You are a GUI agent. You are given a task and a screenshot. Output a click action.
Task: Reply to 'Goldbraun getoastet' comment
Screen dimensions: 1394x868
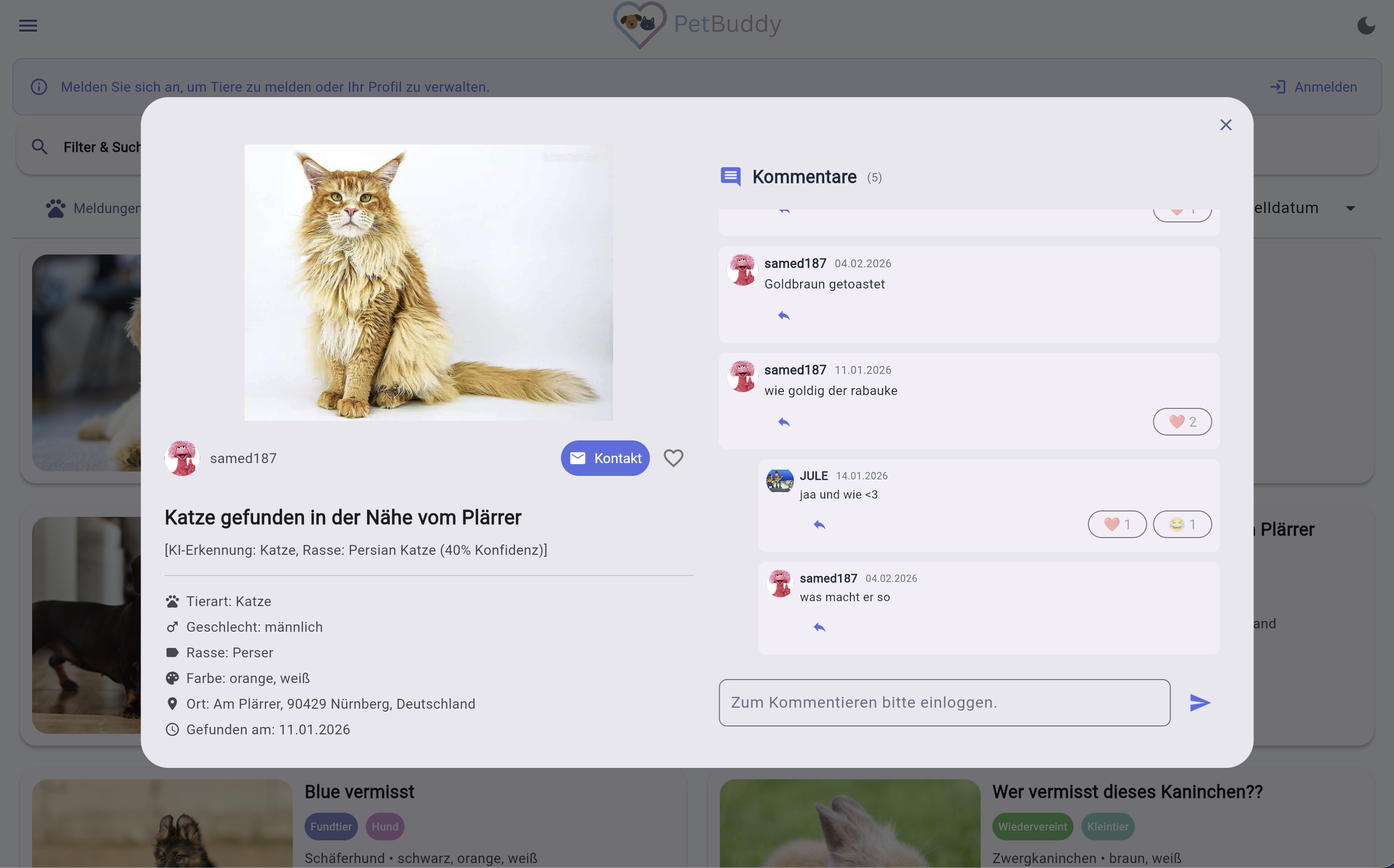784,316
